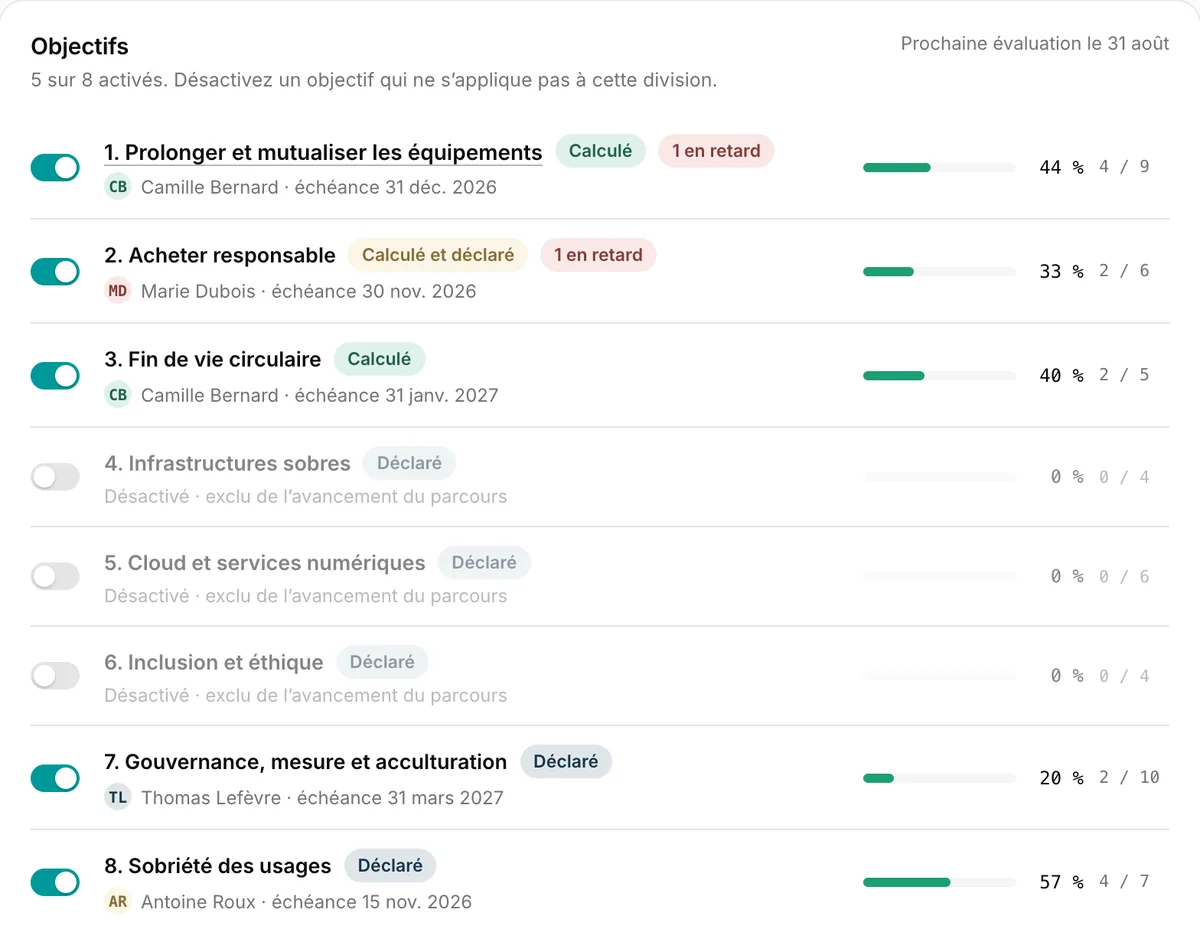Open the Prolonger et mutualiser les équipements link
The height and width of the screenshot is (942, 1200).
pyautogui.click(x=323, y=152)
